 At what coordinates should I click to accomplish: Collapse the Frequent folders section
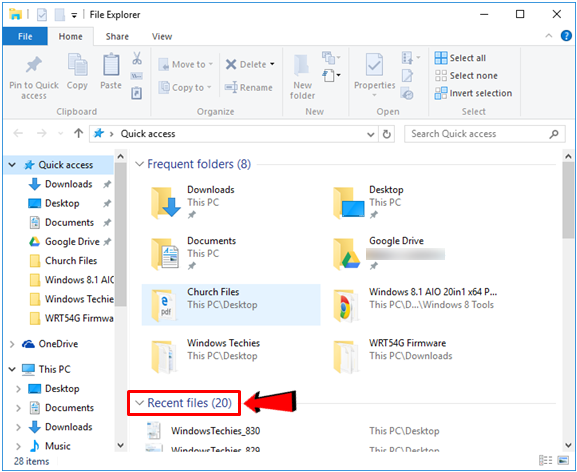tap(139, 164)
